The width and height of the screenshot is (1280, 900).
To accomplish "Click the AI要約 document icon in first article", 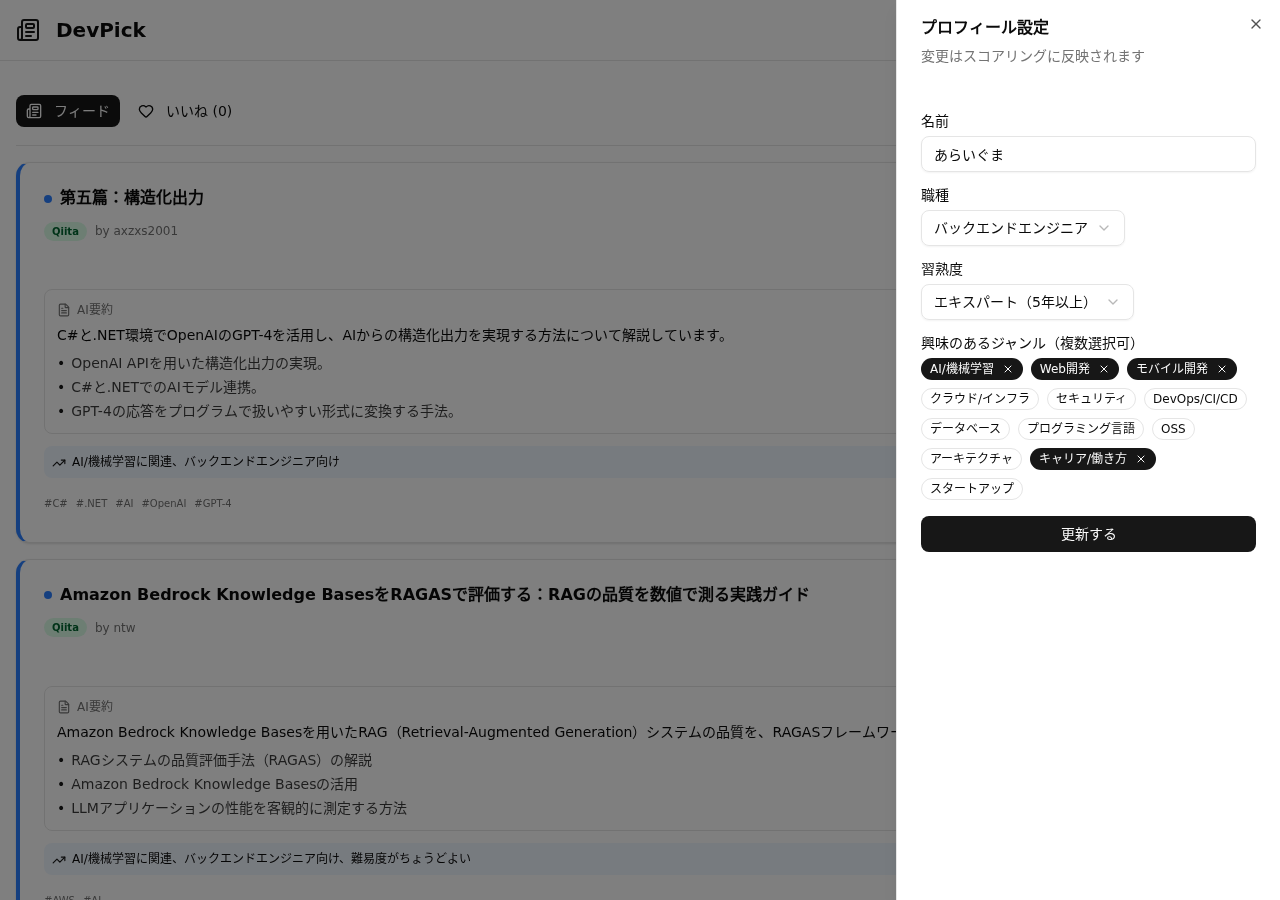I will coord(64,310).
